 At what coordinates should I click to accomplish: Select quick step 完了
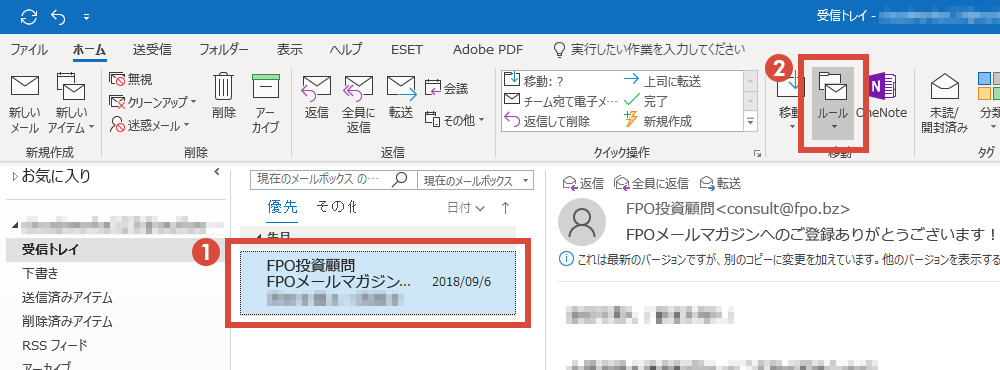645,101
